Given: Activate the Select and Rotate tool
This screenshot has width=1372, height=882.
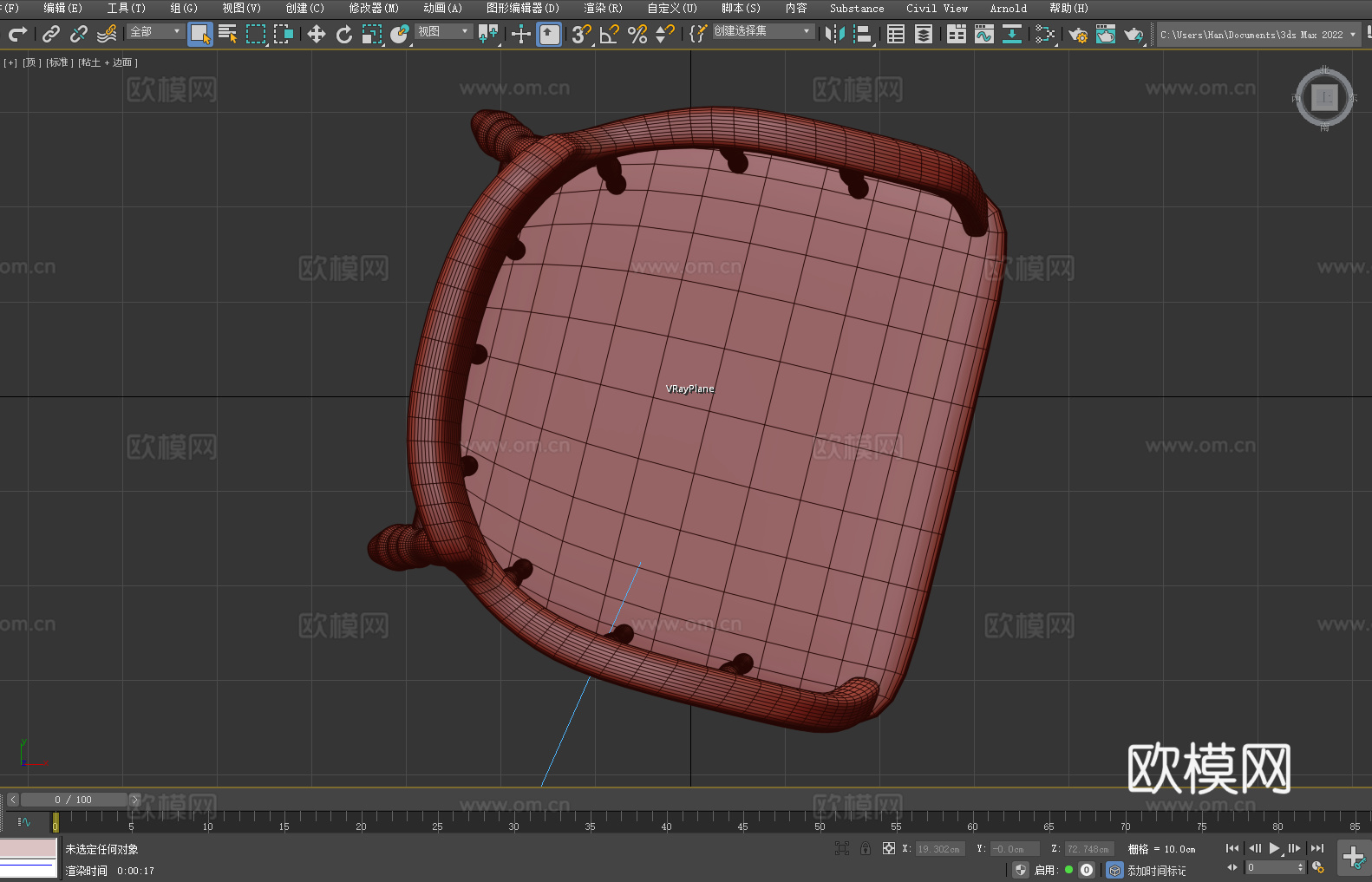Looking at the screenshot, I should pos(344,34).
